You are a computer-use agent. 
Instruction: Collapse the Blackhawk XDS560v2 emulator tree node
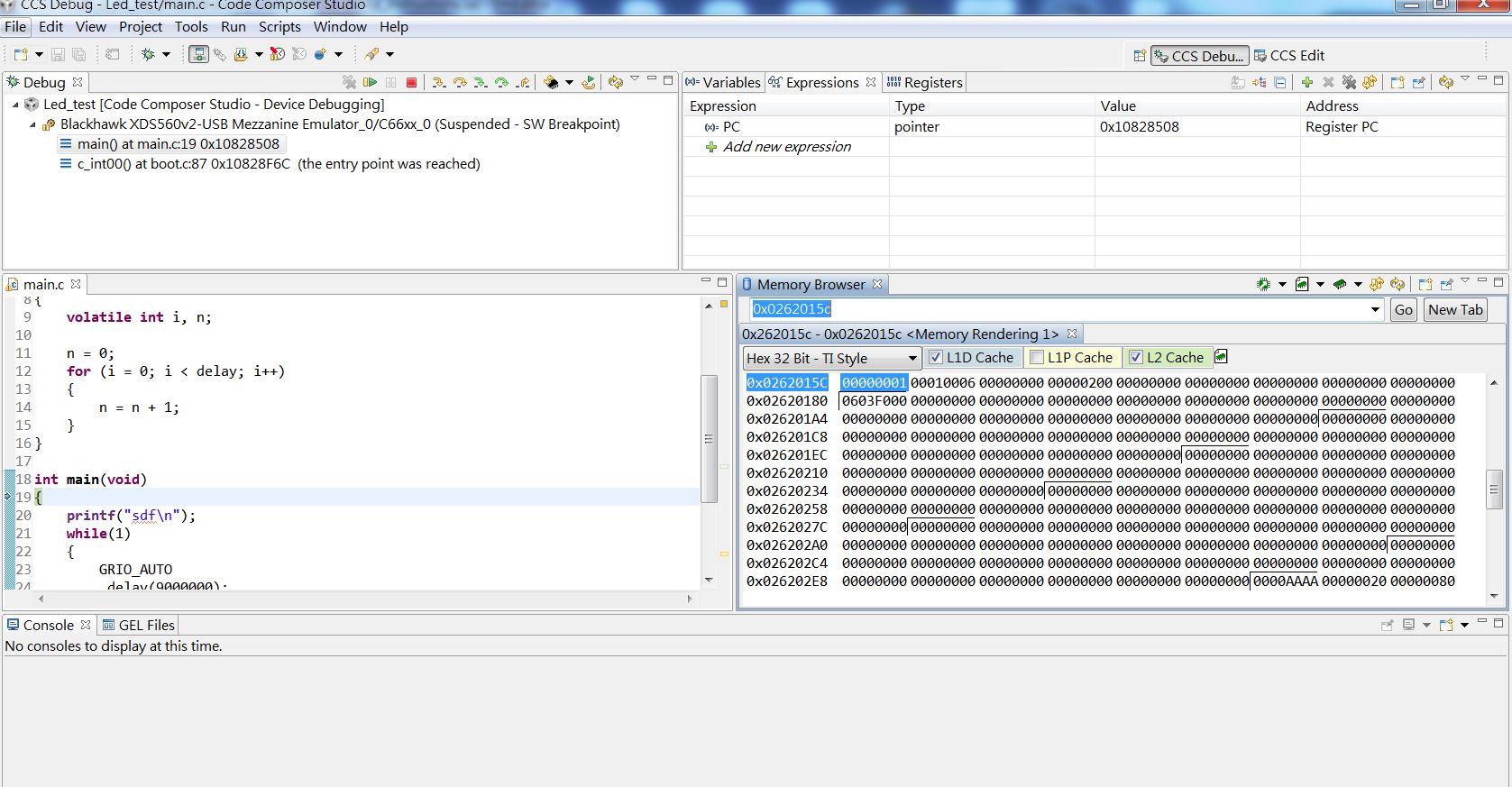(32, 124)
